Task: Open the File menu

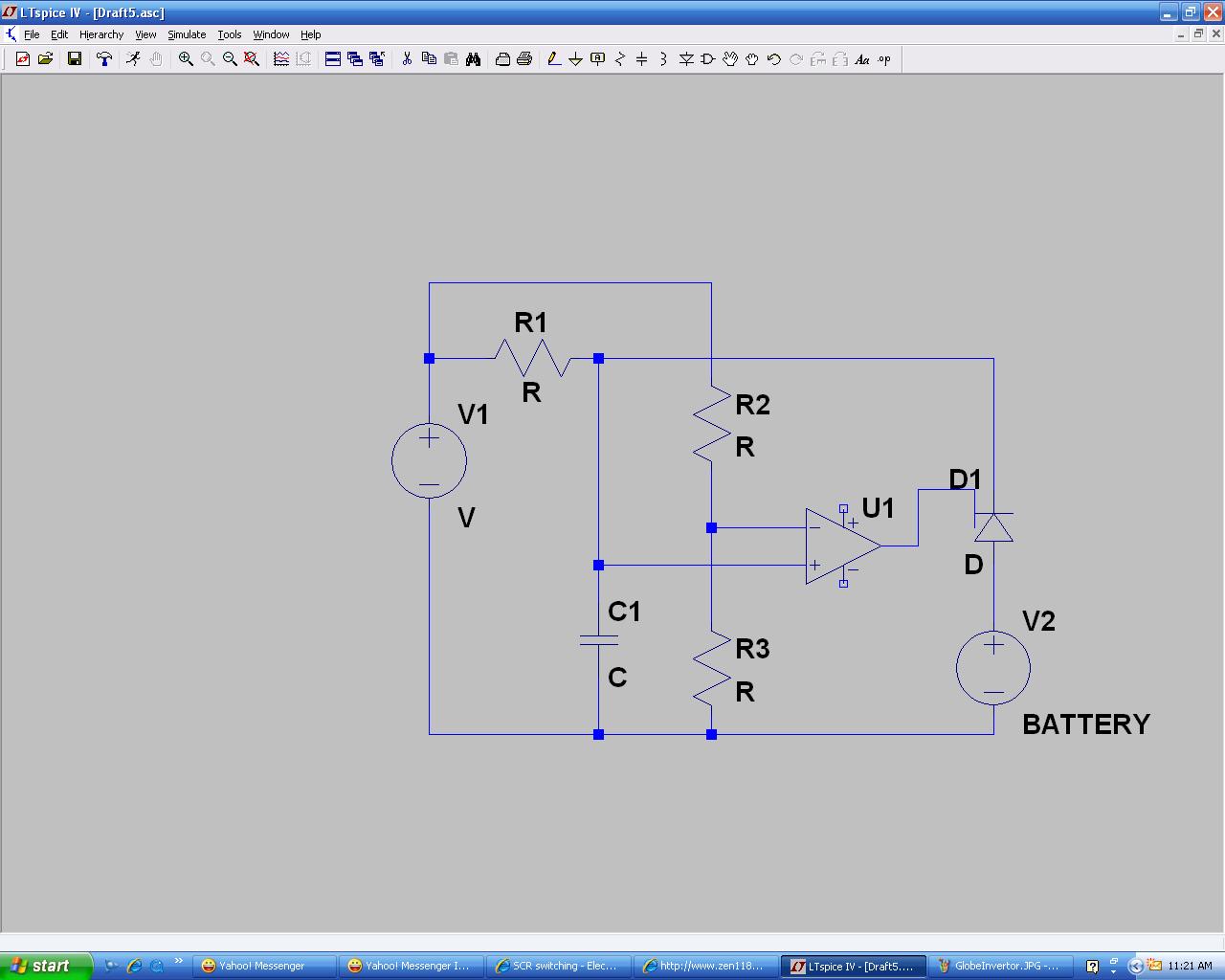Action: coord(32,34)
